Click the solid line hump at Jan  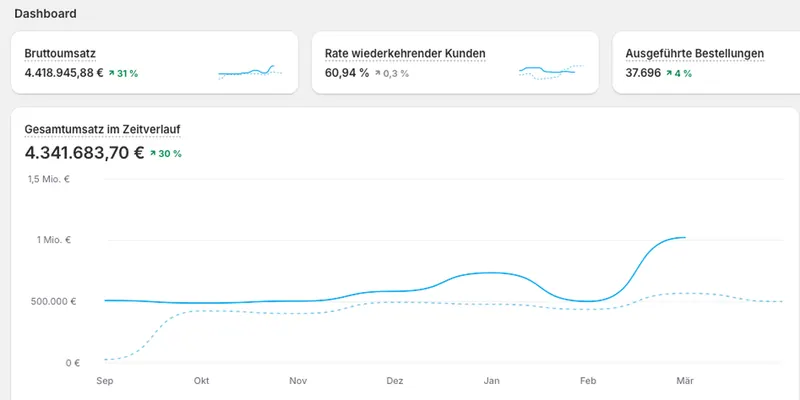[x=489, y=273]
